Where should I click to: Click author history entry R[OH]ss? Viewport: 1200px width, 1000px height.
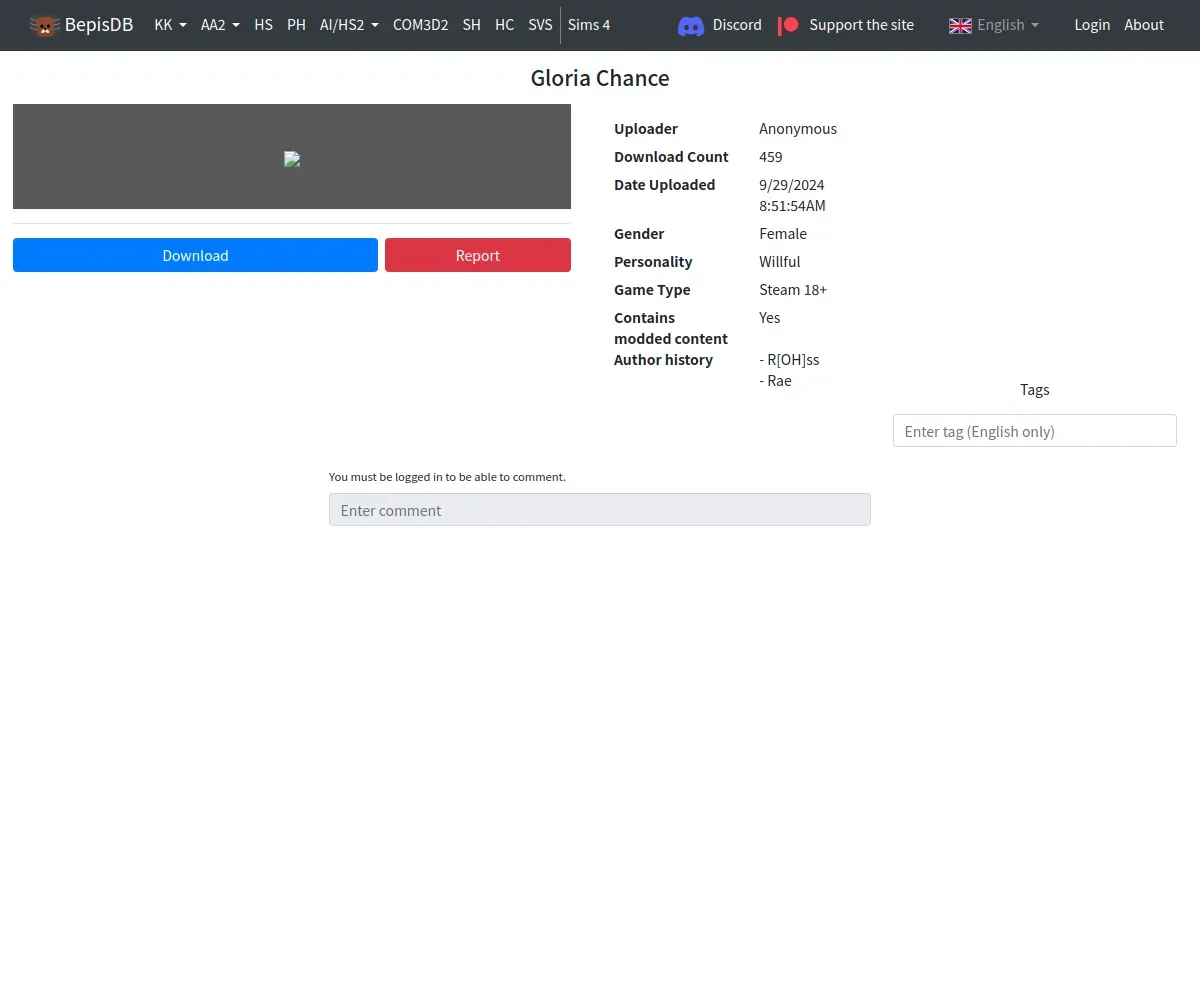(x=789, y=360)
